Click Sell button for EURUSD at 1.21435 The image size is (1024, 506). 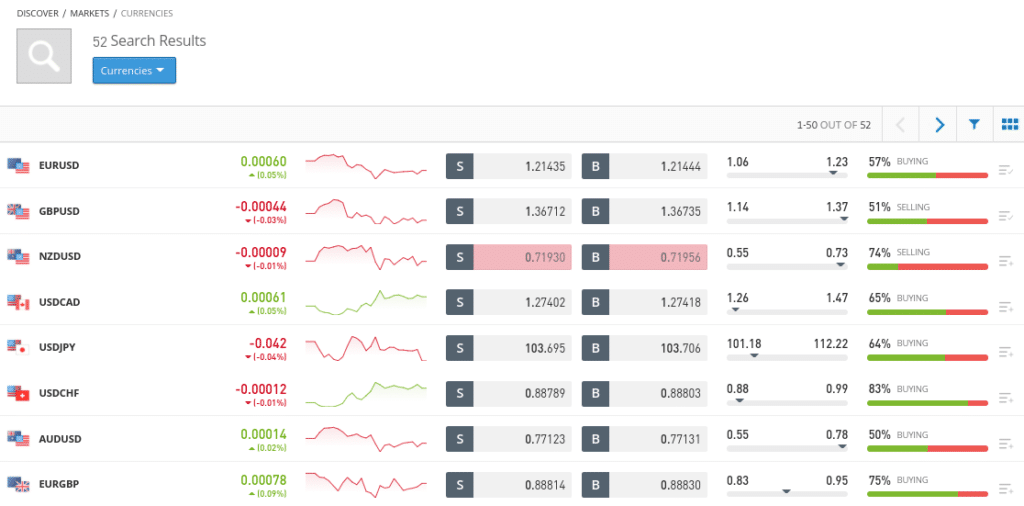pyautogui.click(x=509, y=166)
